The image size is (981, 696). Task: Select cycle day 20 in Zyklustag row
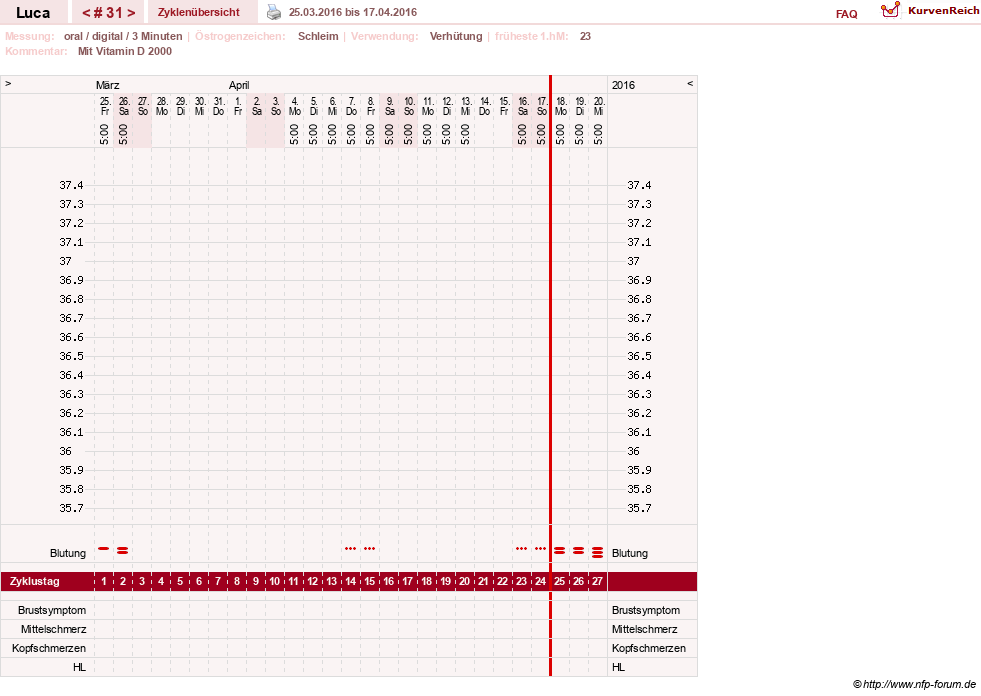coord(464,581)
